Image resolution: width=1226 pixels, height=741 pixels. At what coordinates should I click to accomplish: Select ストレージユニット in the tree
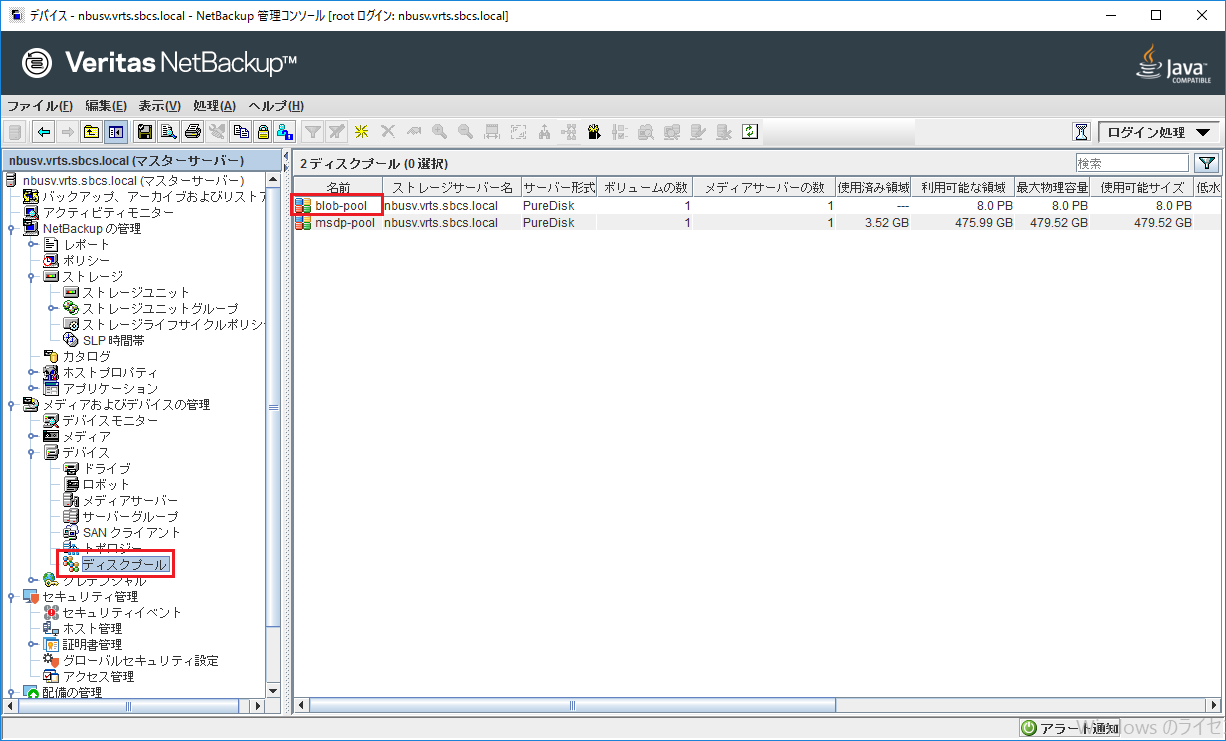pos(135,293)
